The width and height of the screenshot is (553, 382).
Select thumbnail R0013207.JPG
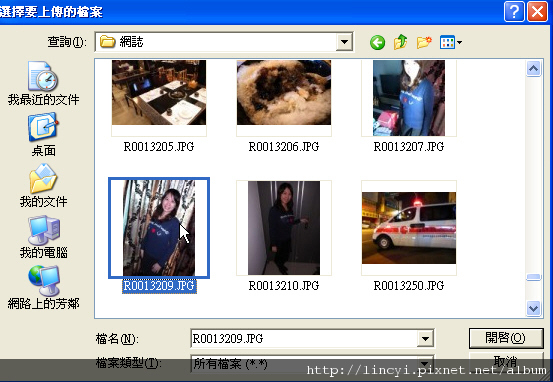pyautogui.click(x=409, y=98)
